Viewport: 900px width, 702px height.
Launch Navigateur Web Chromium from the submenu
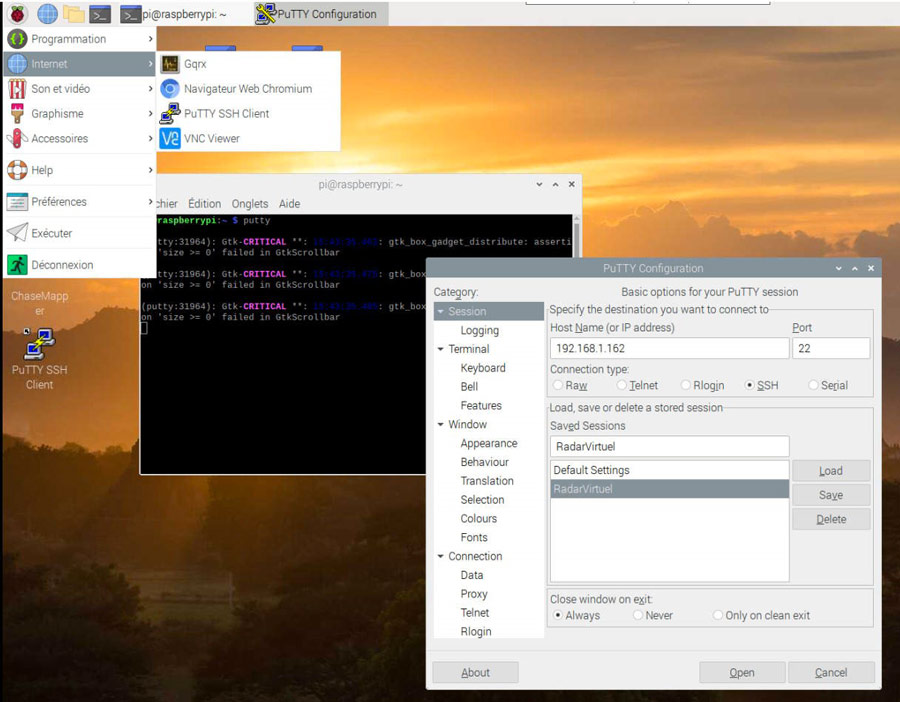coord(249,88)
